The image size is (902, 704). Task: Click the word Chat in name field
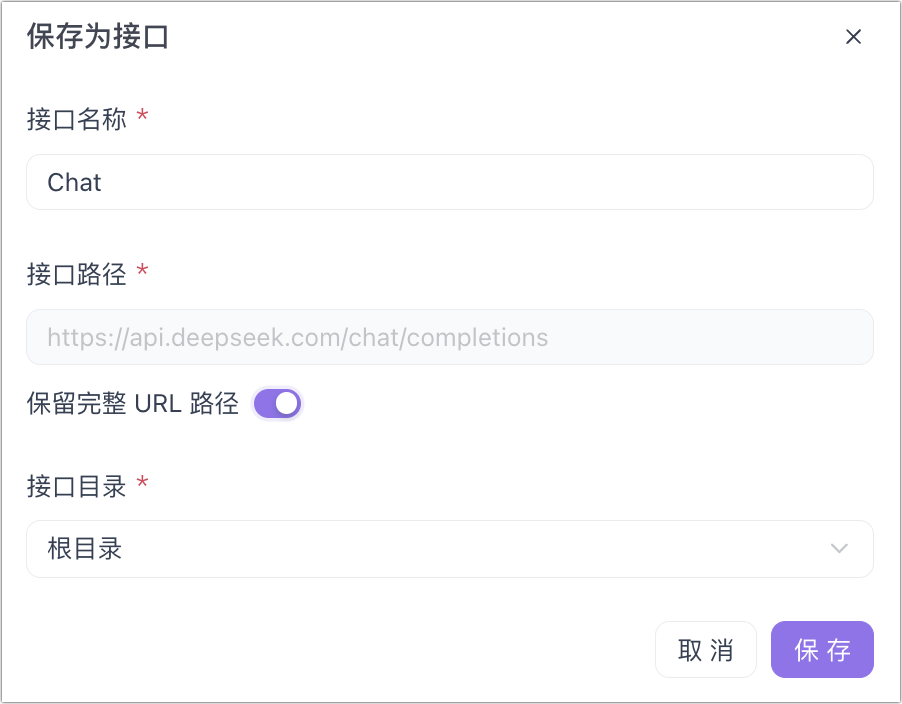[75, 182]
